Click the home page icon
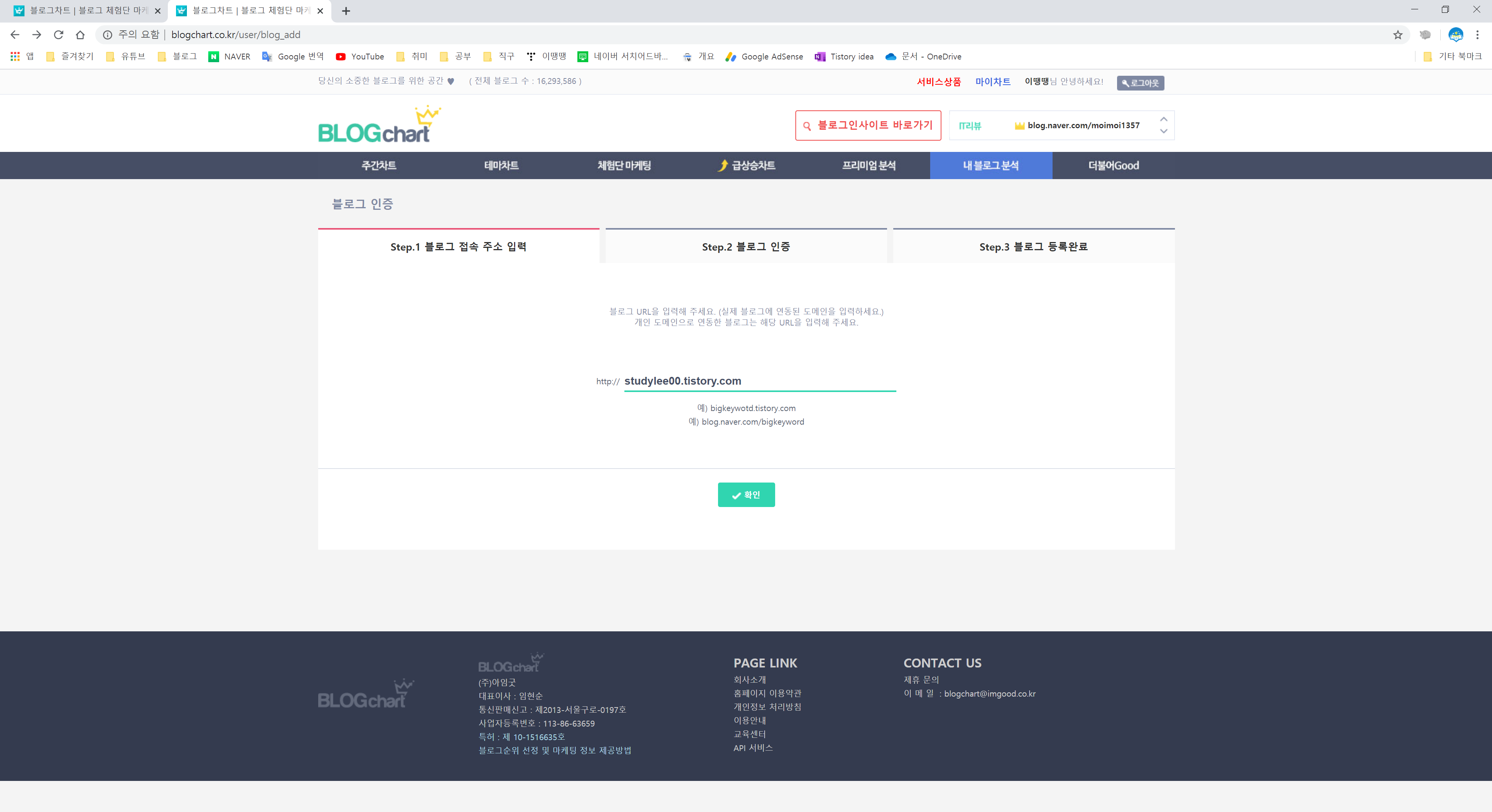Screen dimensions: 1492x812 [x=80, y=35]
